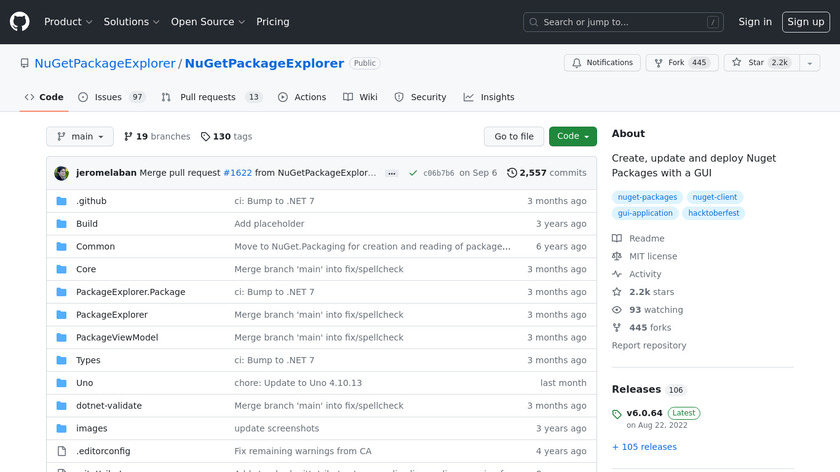The width and height of the screenshot is (840, 472).
Task: Open the PackageExplorer.Package folder icon
Action: click(62, 292)
